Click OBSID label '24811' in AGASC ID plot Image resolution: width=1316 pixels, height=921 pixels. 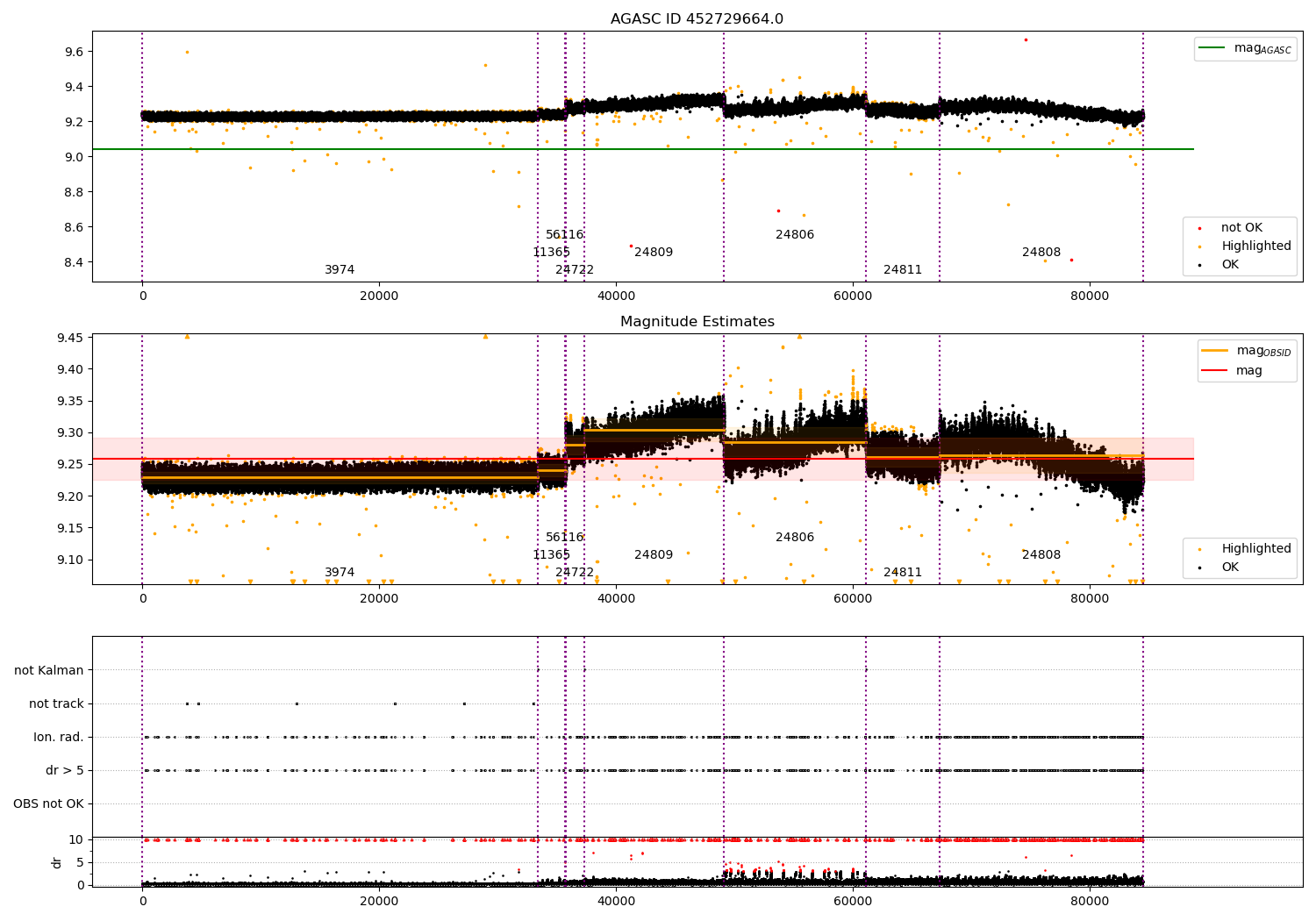[903, 270]
